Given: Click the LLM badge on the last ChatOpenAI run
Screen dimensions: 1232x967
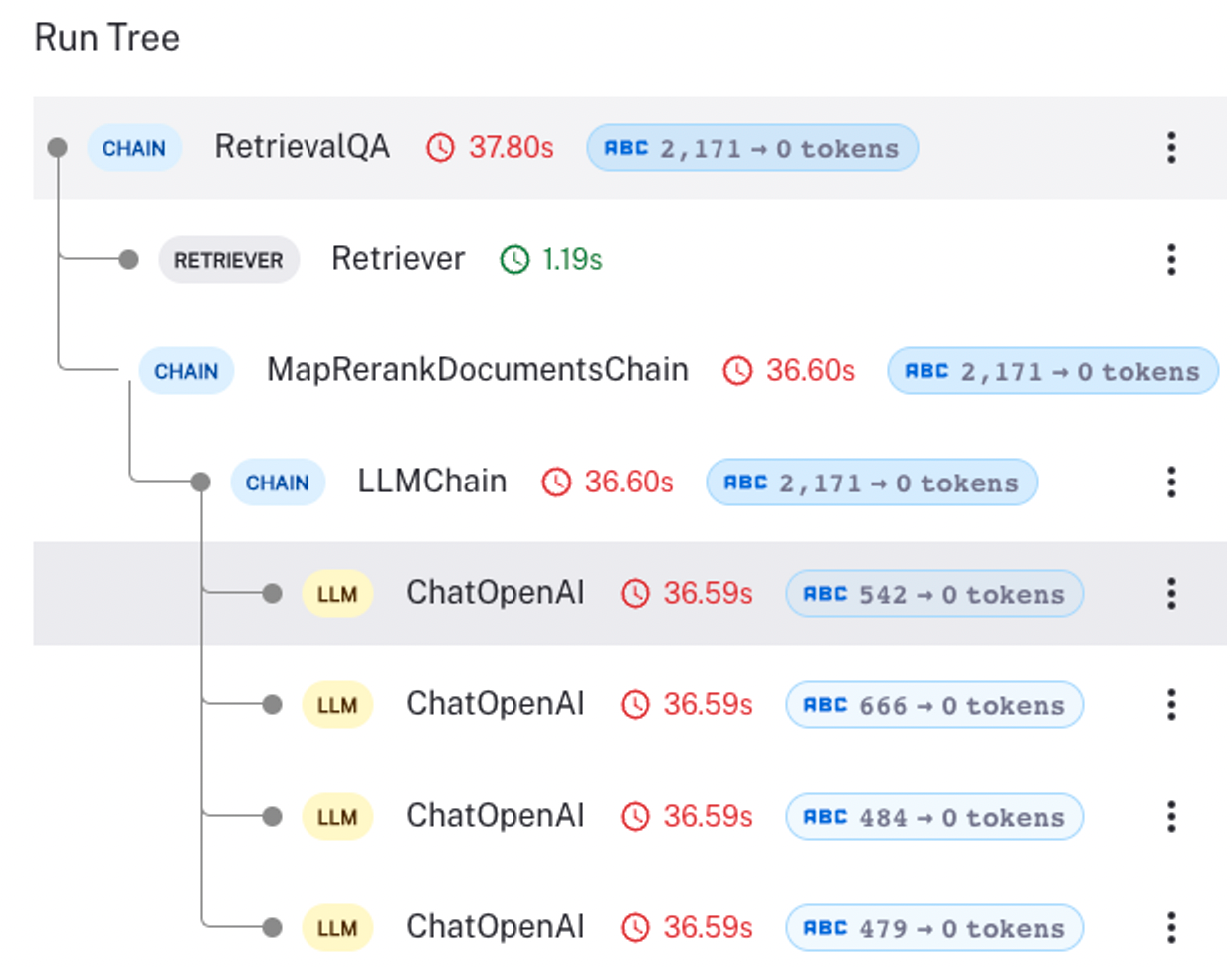Looking at the screenshot, I should tap(337, 927).
